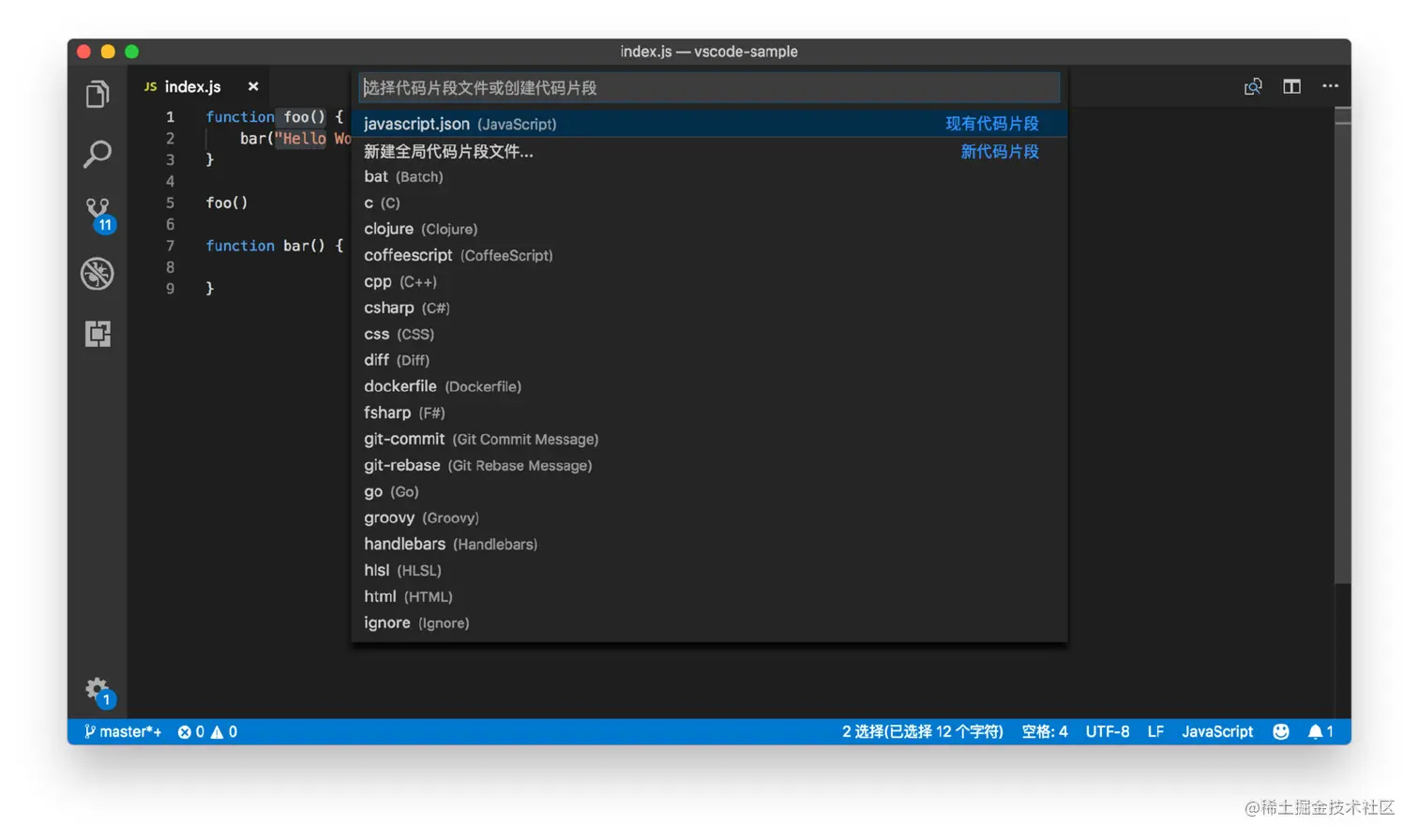The image size is (1418, 840).
Task: Open errors and warnings status item
Action: [x=207, y=731]
